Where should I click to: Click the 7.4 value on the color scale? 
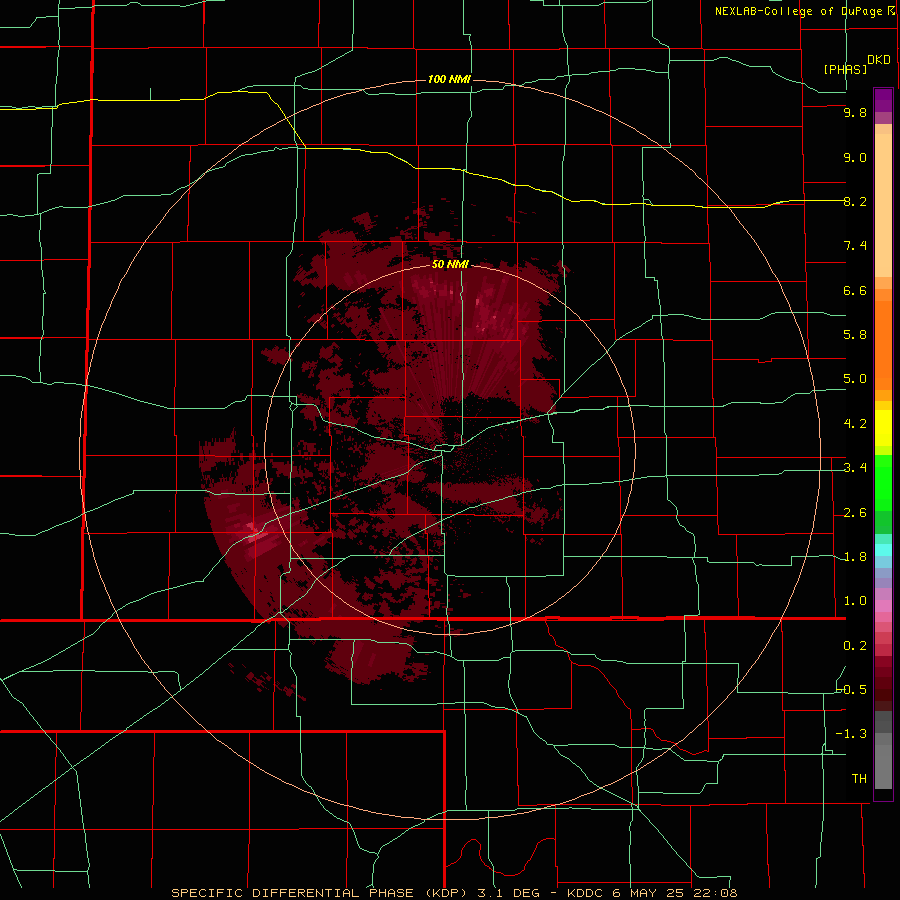click(x=855, y=246)
